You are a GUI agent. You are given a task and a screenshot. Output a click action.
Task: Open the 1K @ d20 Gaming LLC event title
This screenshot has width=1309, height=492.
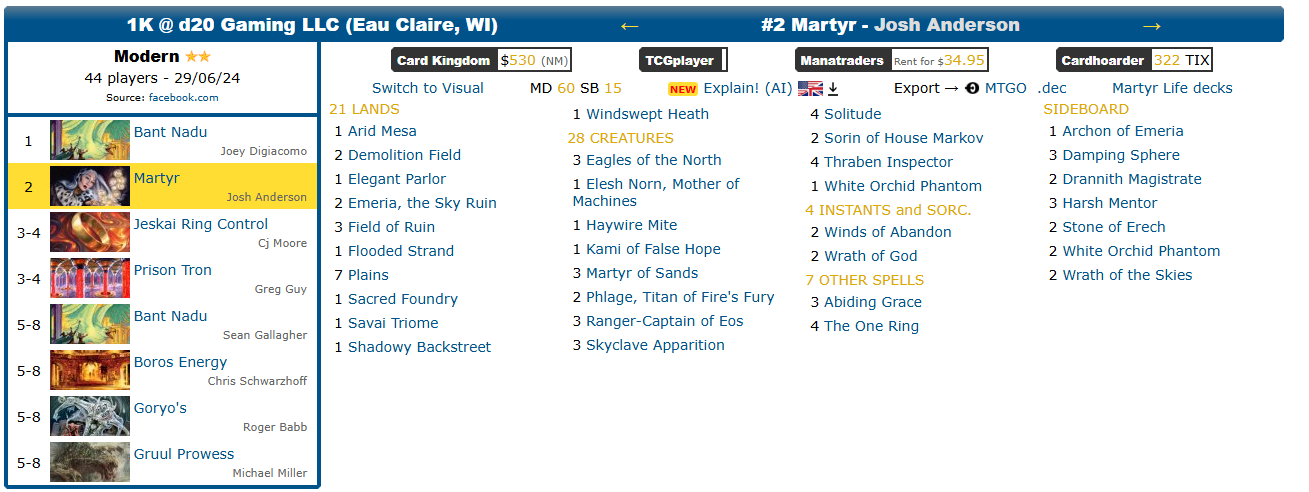pyautogui.click(x=312, y=25)
